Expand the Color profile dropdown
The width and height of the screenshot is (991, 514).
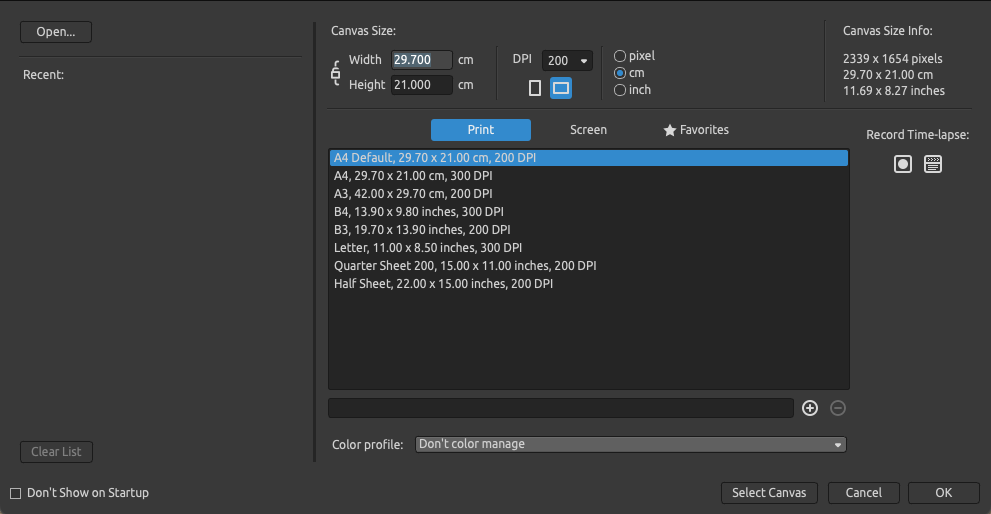pos(631,444)
